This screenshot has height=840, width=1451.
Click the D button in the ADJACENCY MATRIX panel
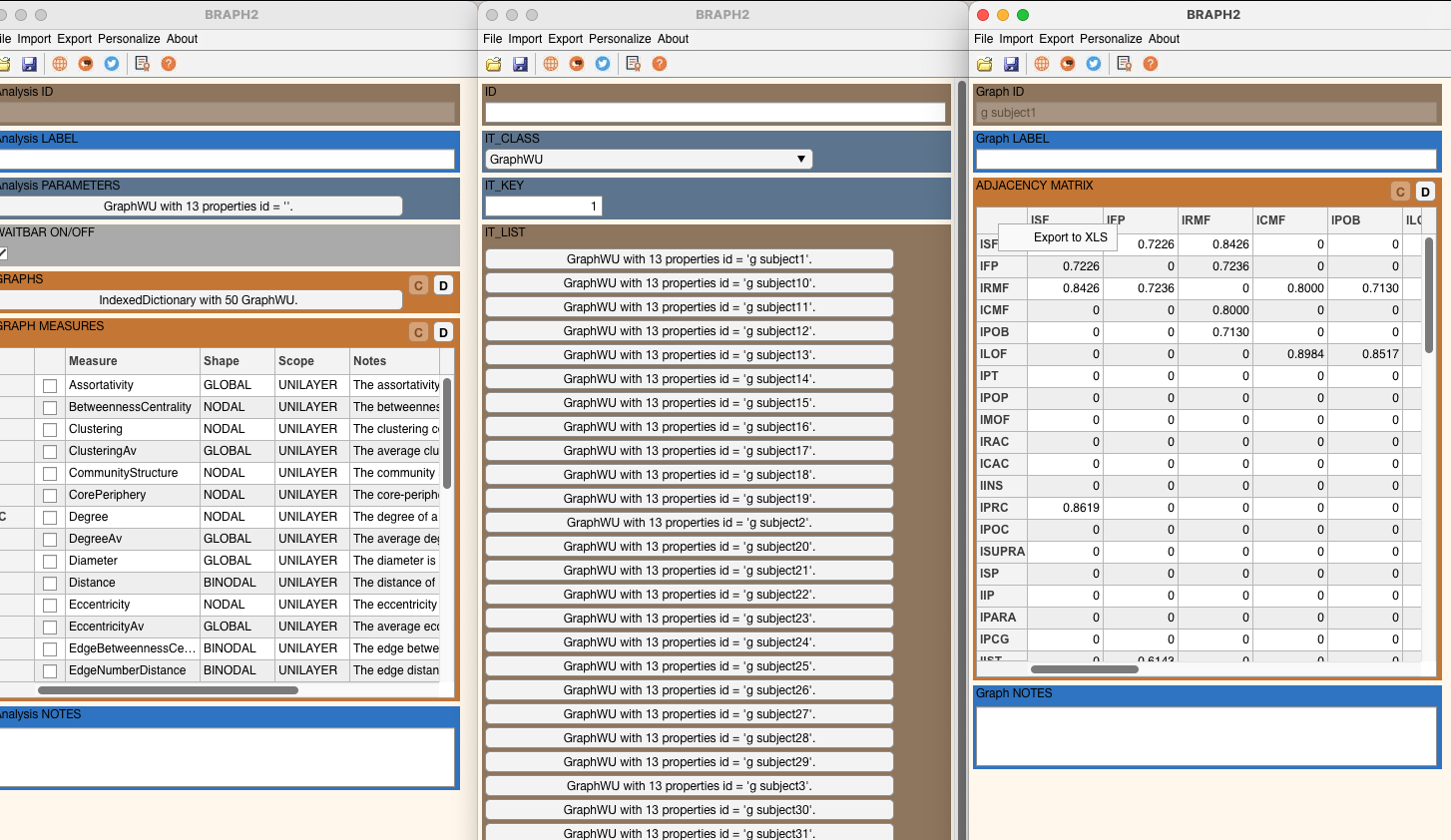click(x=1425, y=192)
